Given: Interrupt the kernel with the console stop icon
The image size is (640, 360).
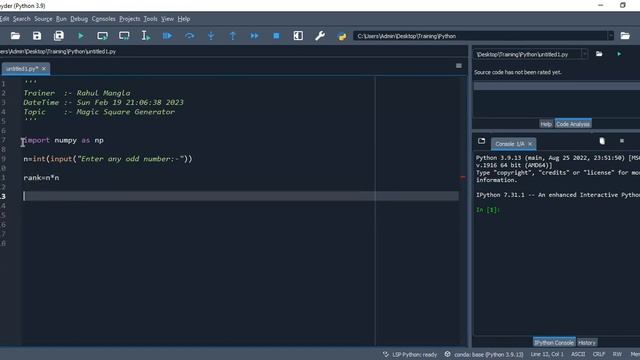Looking at the screenshot, I should [622, 141].
